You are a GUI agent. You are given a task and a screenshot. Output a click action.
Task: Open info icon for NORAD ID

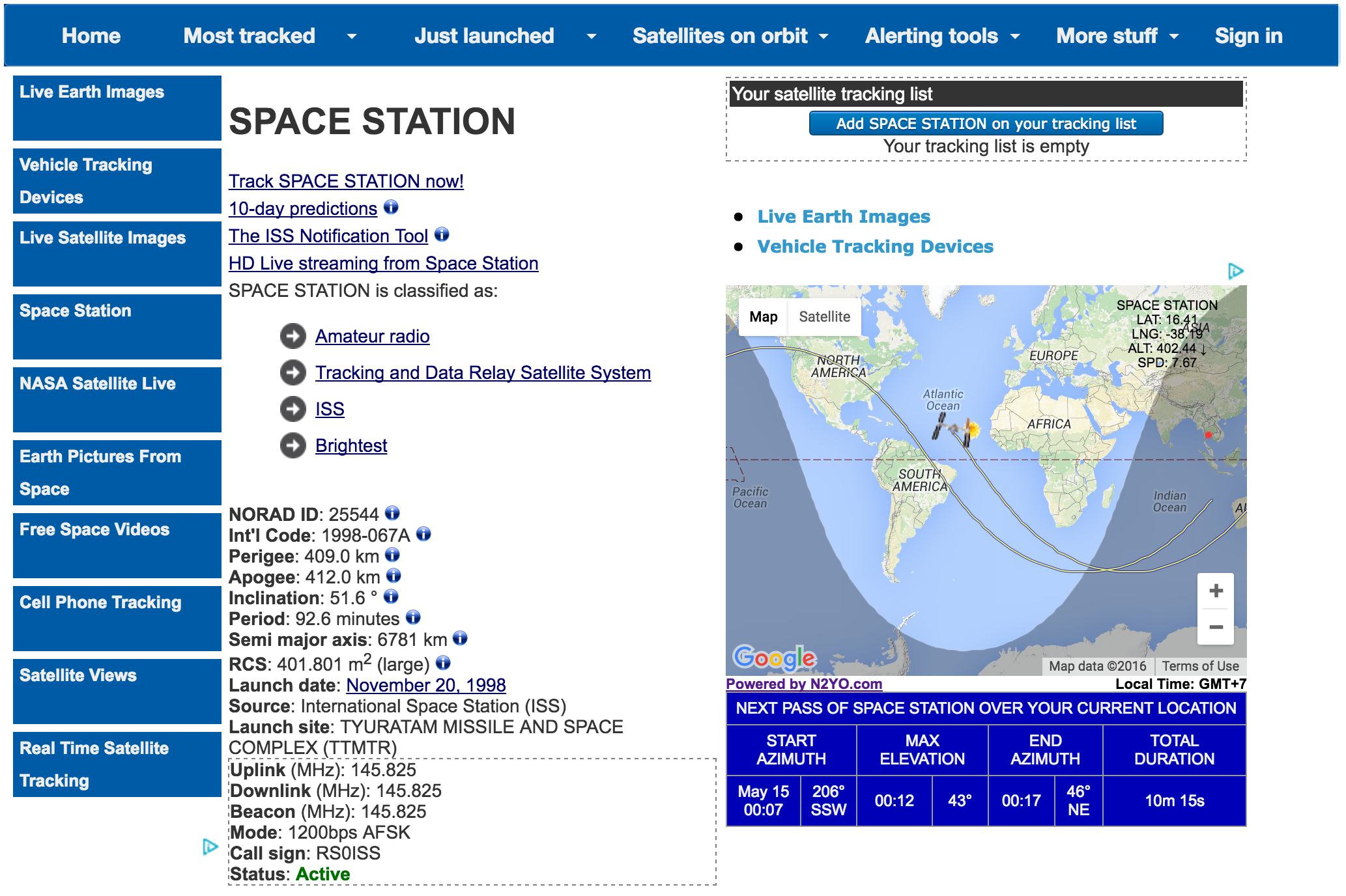click(392, 513)
